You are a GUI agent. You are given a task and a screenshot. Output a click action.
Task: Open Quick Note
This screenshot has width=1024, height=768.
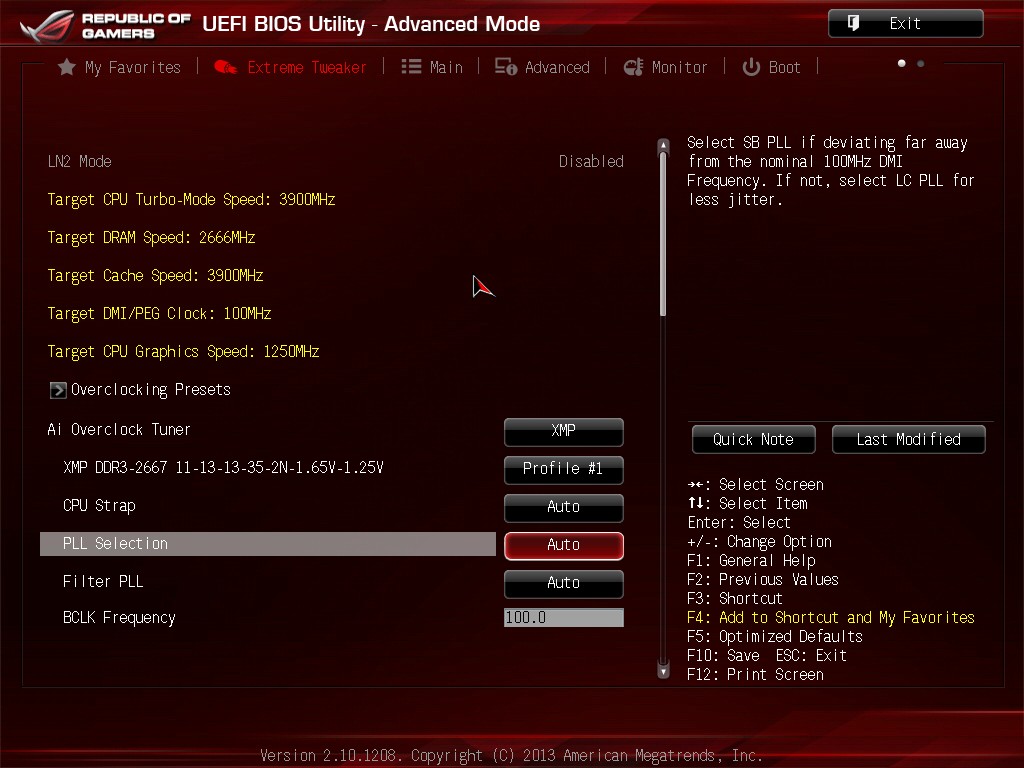coord(754,440)
